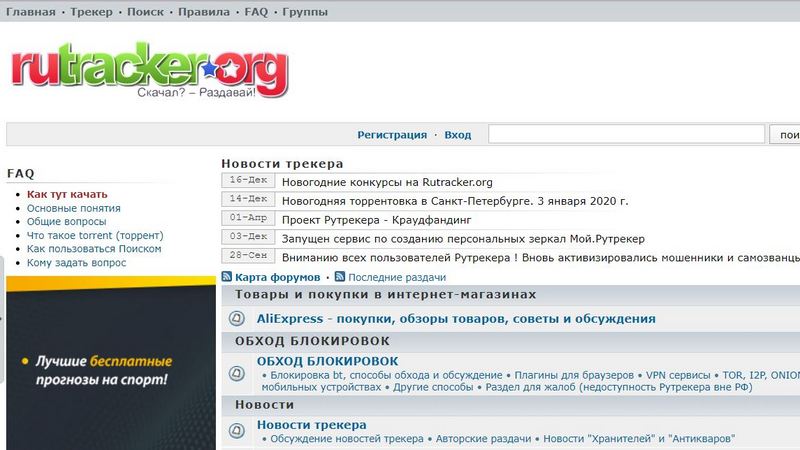The height and width of the screenshot is (450, 800).
Task: Open the Последние раздачи link
Action: [397, 278]
